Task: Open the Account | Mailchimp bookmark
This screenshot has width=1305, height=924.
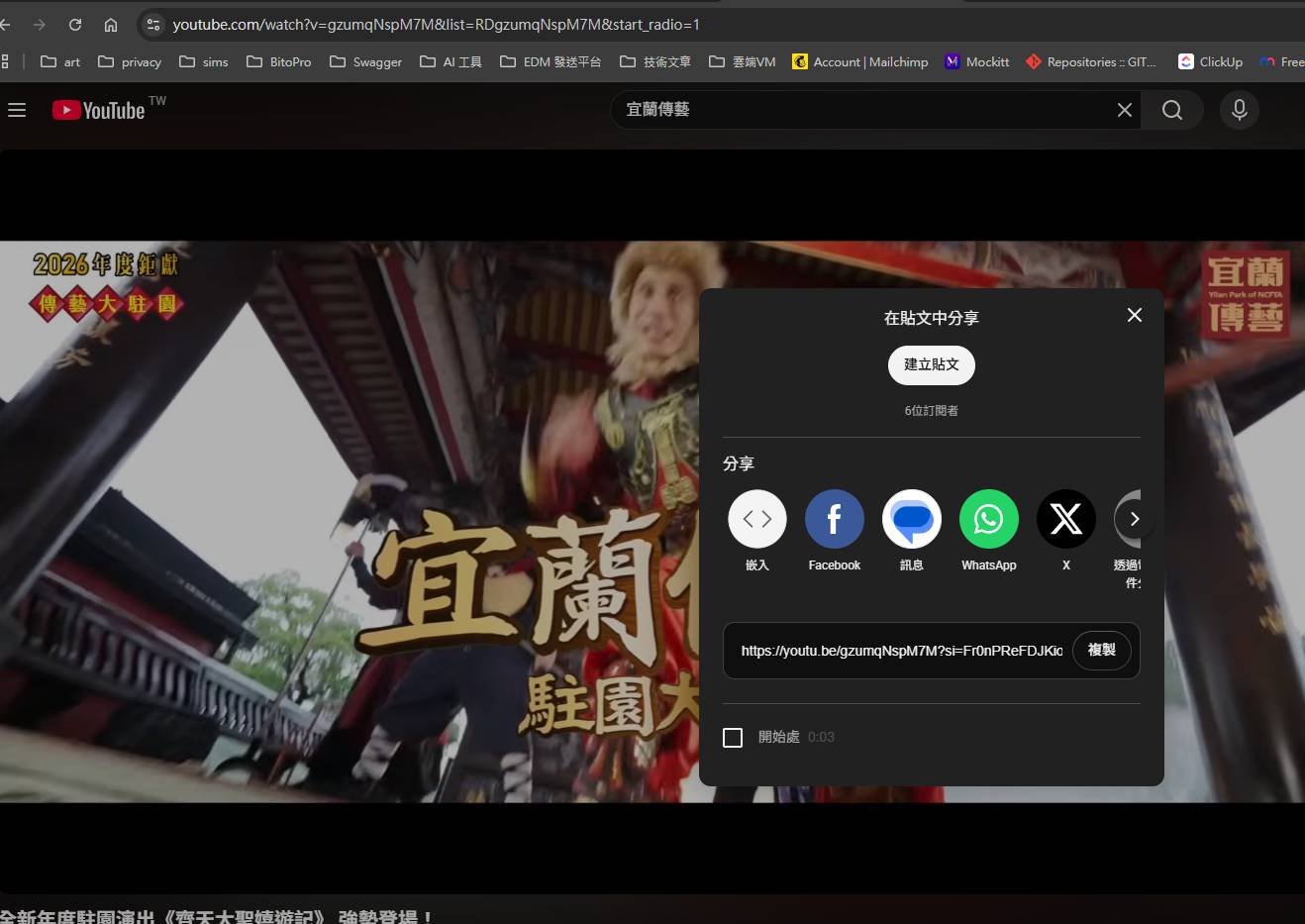Action: tap(860, 61)
